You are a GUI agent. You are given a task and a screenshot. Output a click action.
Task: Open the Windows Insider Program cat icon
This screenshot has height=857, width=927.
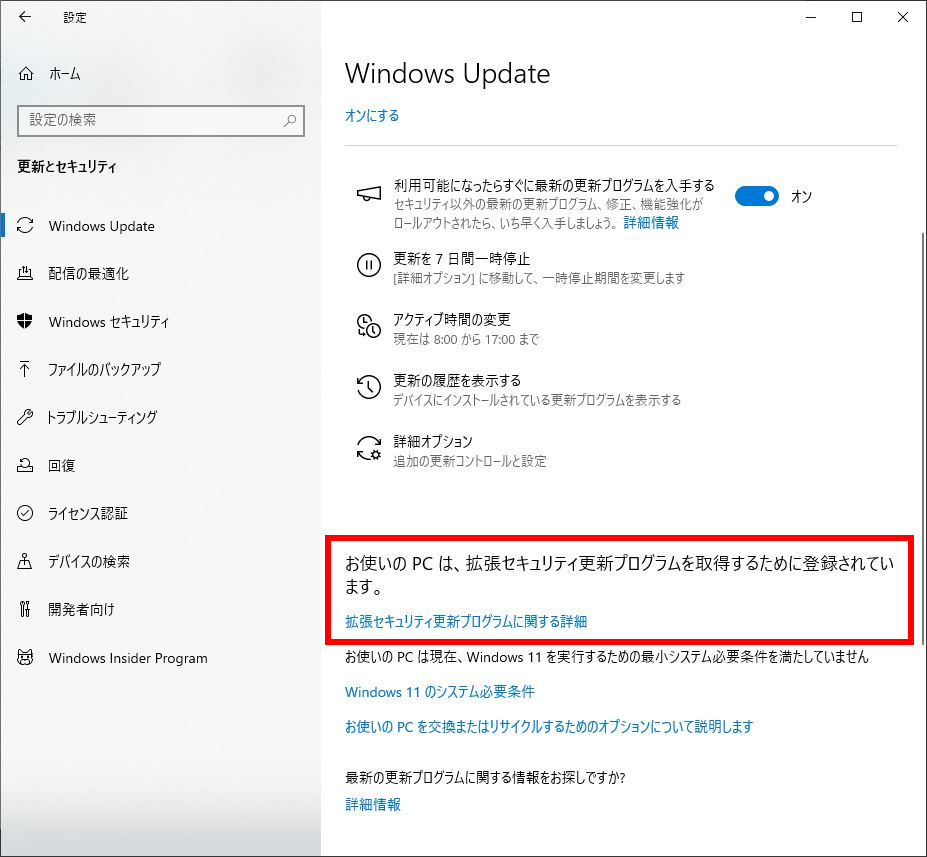(25, 657)
